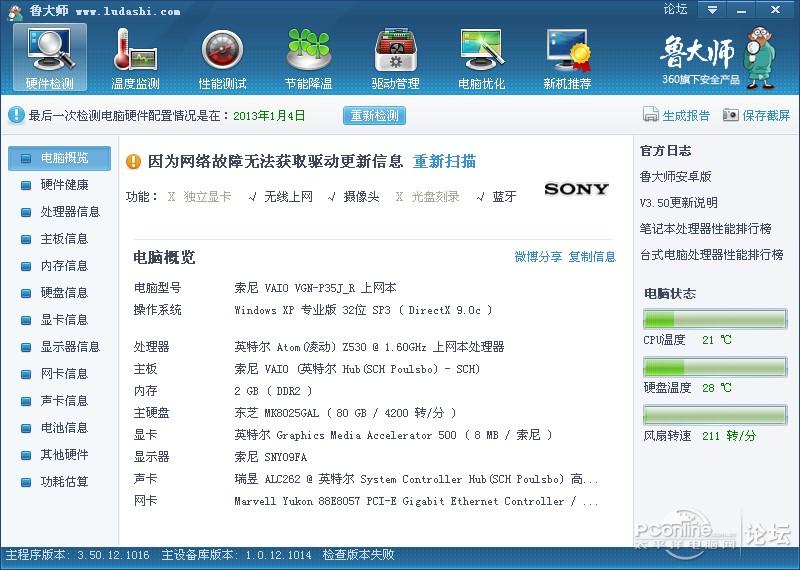This screenshot has width=800, height=570.
Task: Click the 生成报告 link
Action: click(x=686, y=116)
